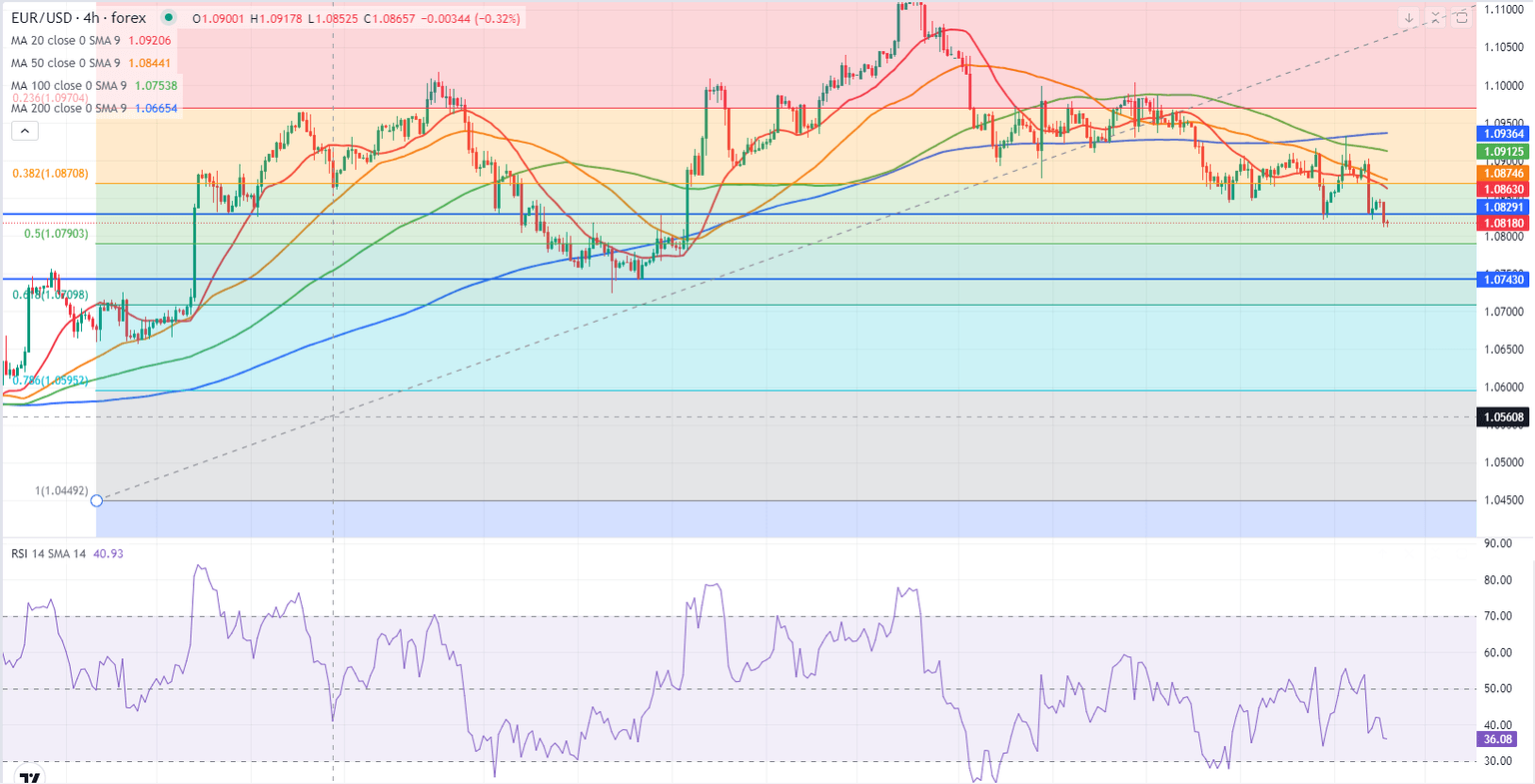The width and height of the screenshot is (1535, 784).
Task: Click the 0.5(1.07903) Fibonacci level label
Action: point(57,234)
